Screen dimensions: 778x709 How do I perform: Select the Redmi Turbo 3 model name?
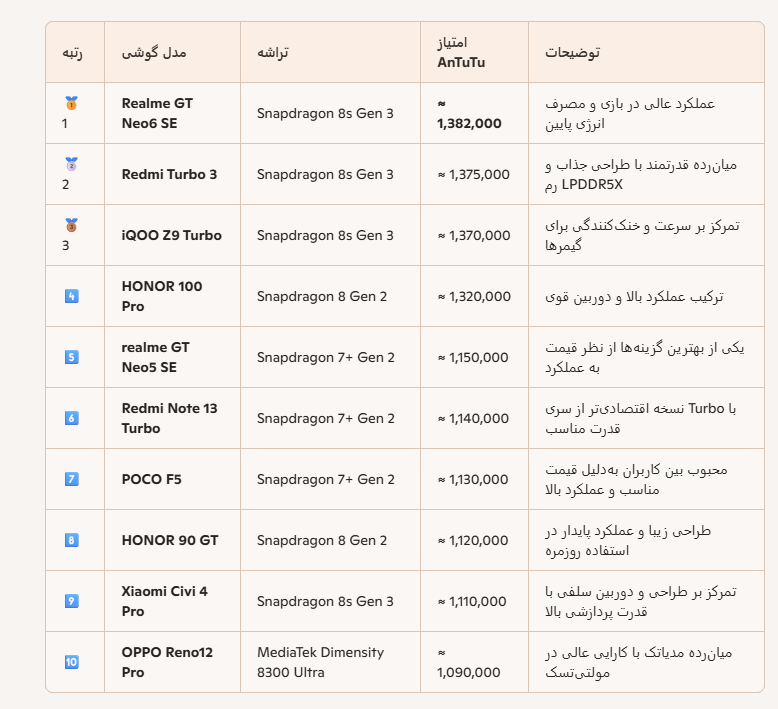169,175
